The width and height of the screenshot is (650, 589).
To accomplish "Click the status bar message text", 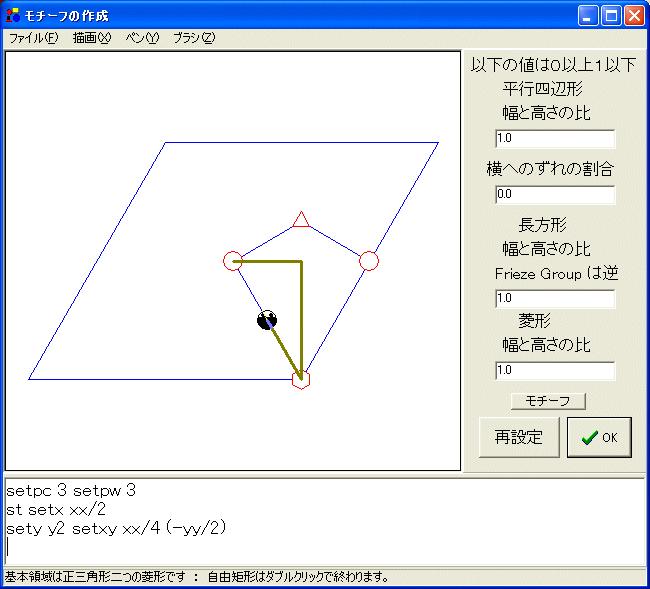I will click(197, 577).
